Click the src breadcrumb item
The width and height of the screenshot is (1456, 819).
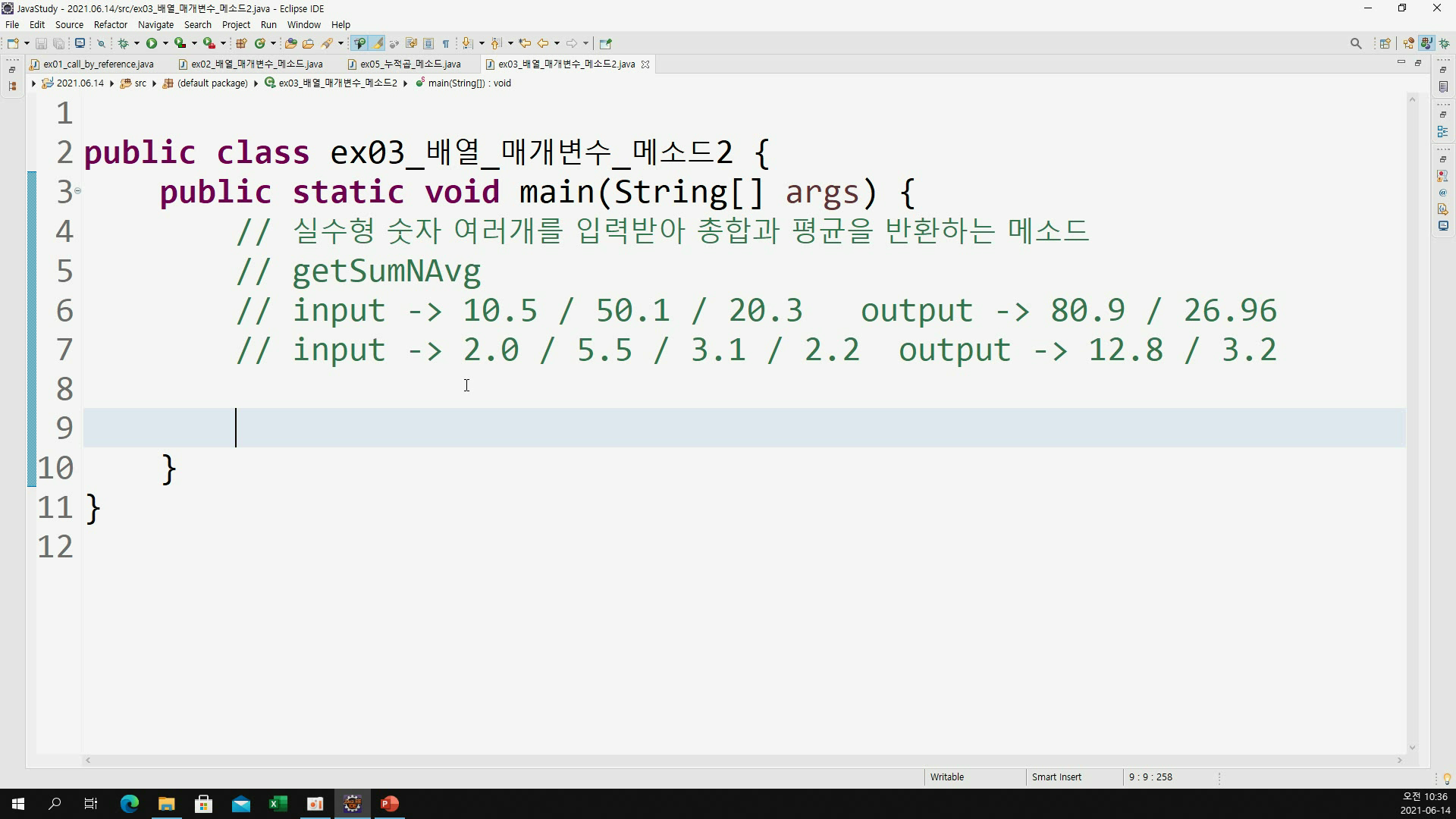[x=140, y=83]
